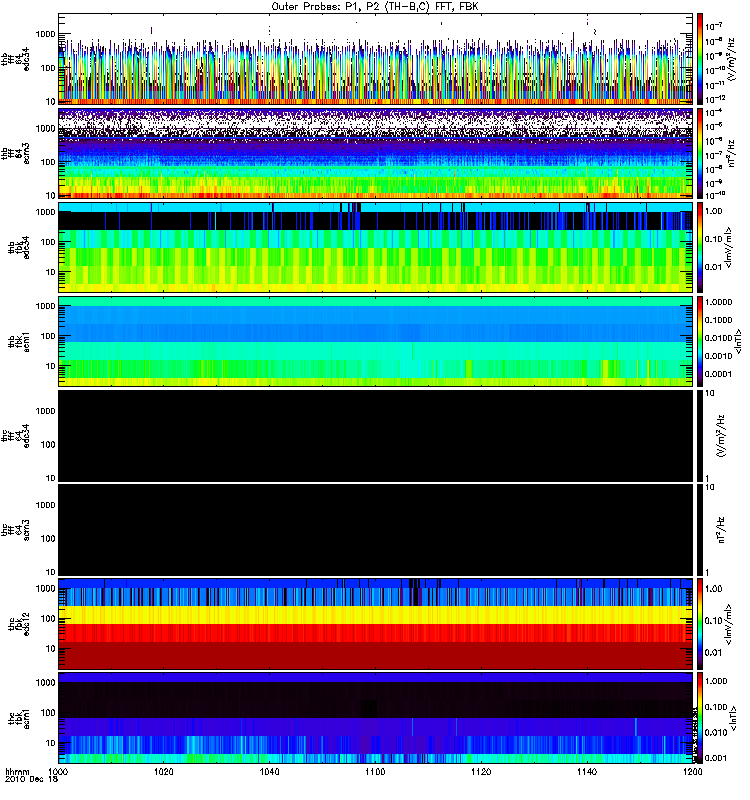Click the '1.0000' tick on the thb fbk scm1 color bar
This screenshot has height=800, width=750.
pyautogui.click(x=718, y=302)
